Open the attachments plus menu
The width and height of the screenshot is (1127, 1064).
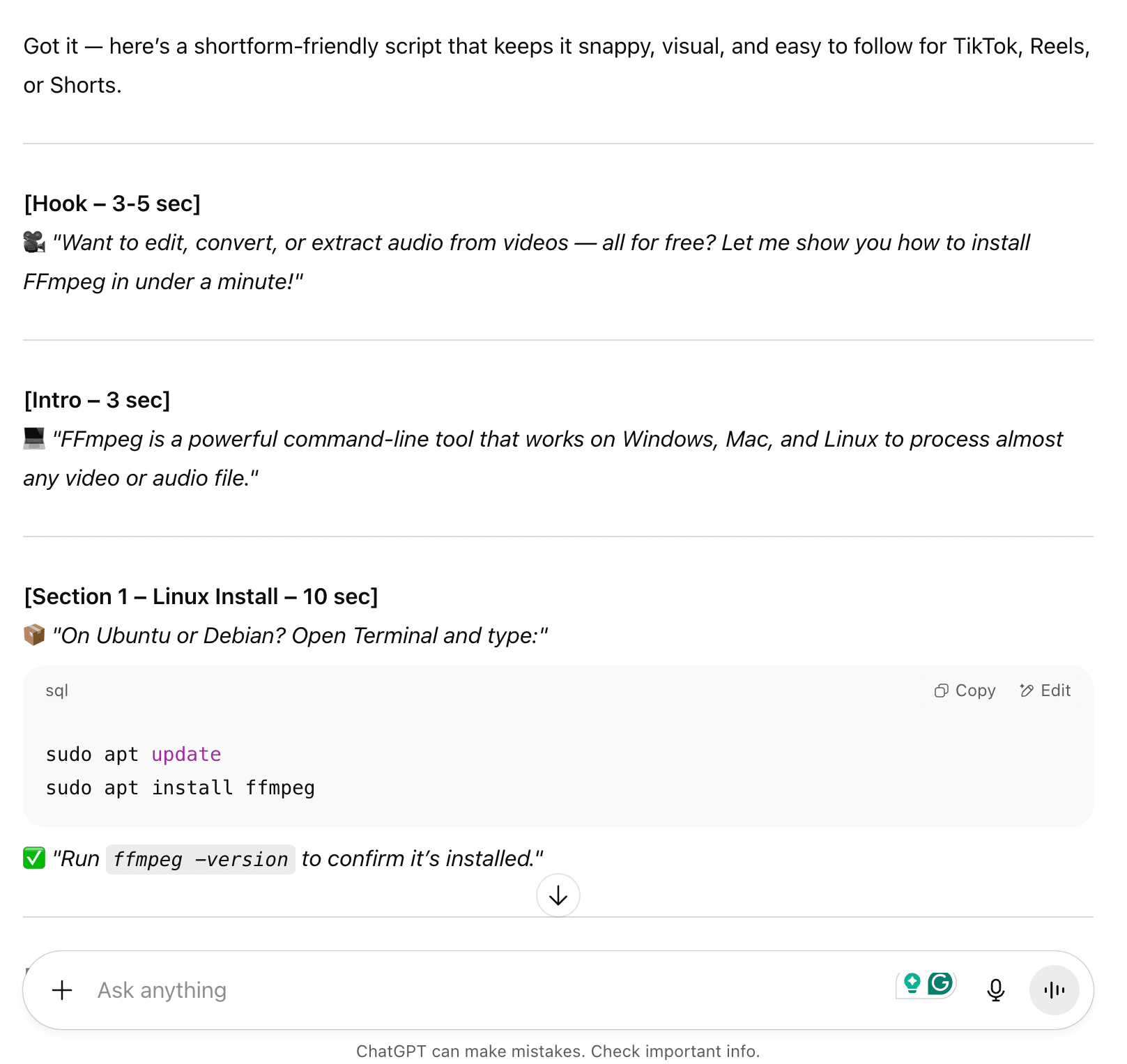coord(63,990)
